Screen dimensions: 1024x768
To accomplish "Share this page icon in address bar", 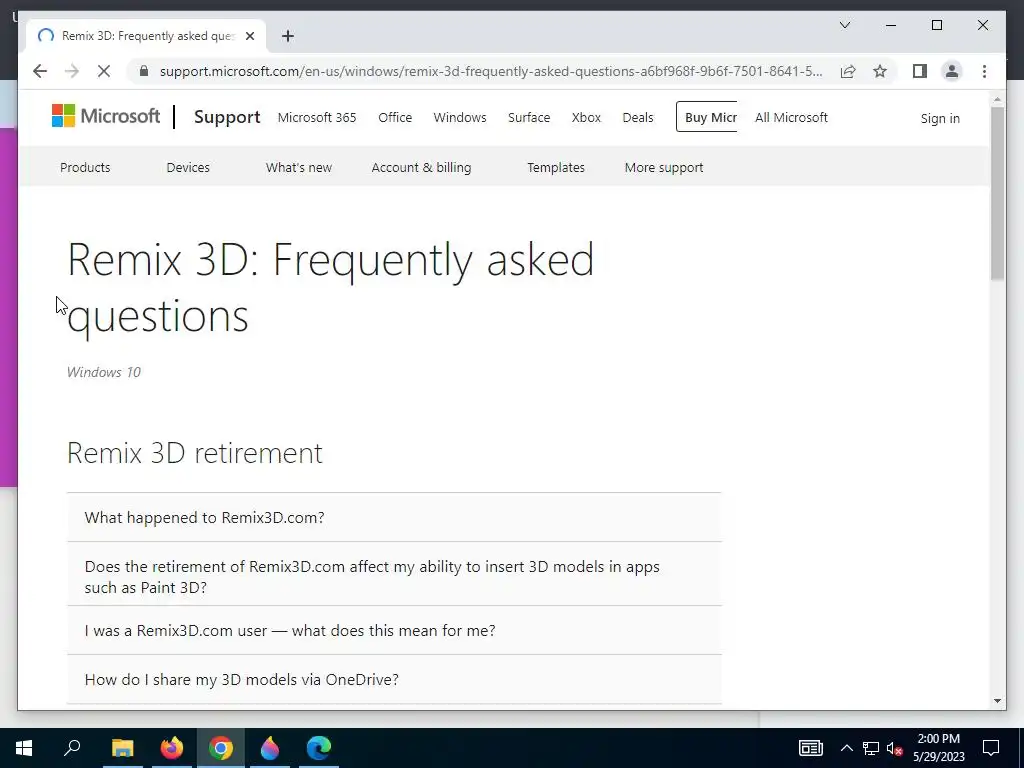I will 848,71.
